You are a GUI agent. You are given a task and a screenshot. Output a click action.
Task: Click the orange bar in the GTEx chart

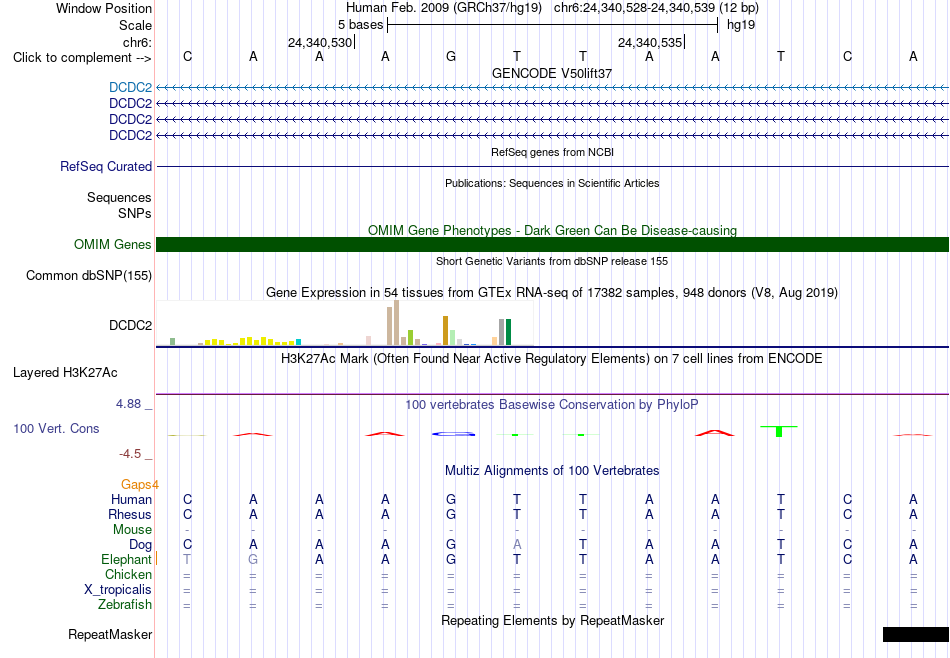coord(445,331)
